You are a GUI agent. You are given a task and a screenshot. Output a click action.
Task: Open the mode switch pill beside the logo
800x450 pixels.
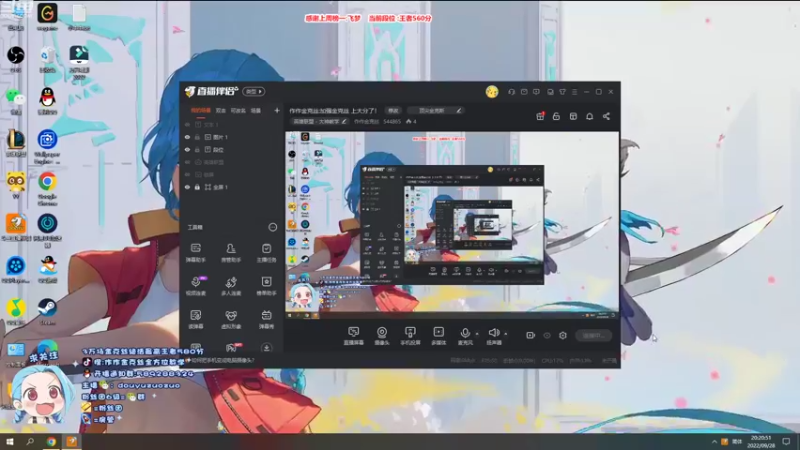pos(254,92)
